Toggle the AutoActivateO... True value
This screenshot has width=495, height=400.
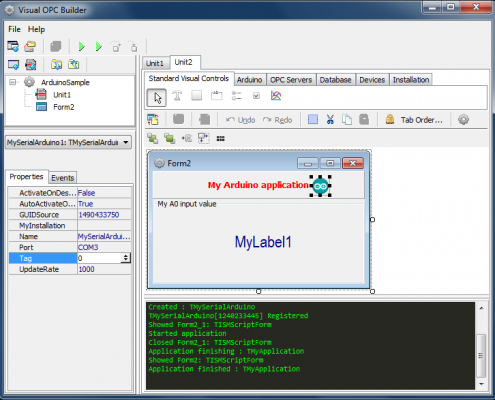click(104, 204)
